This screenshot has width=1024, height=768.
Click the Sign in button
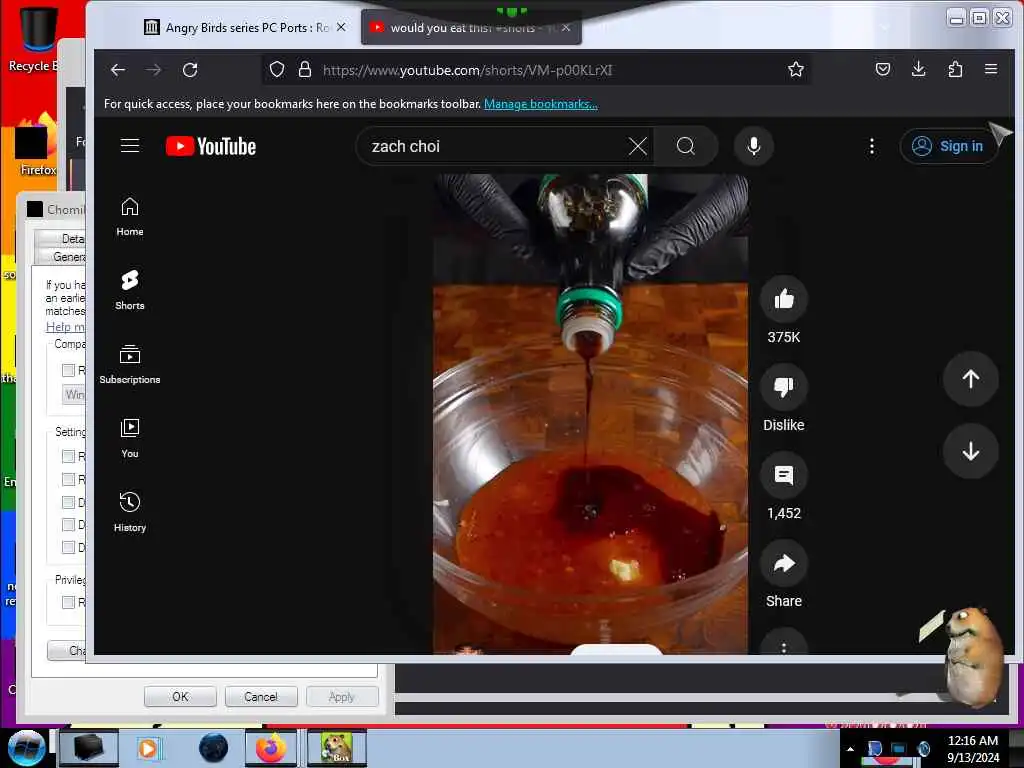click(x=950, y=146)
